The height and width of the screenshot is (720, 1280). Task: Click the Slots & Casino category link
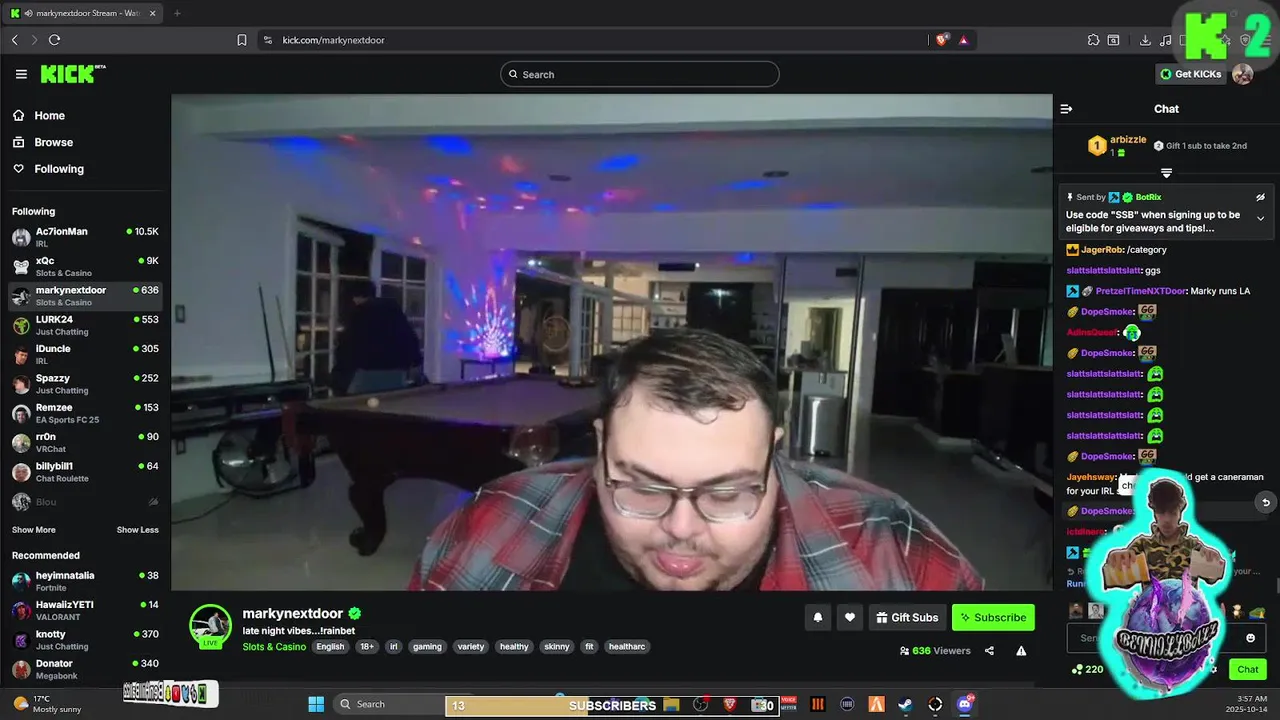(x=274, y=647)
